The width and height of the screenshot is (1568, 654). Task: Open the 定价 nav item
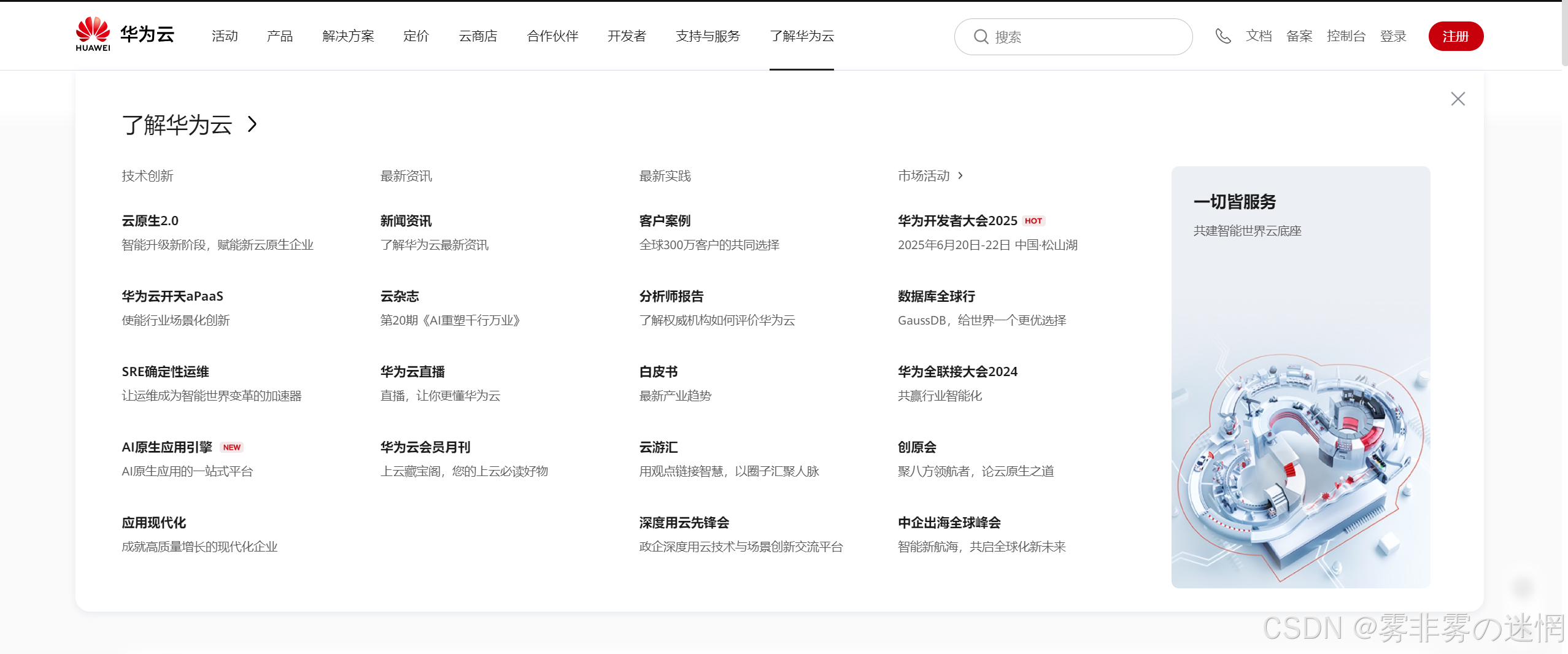(x=416, y=36)
